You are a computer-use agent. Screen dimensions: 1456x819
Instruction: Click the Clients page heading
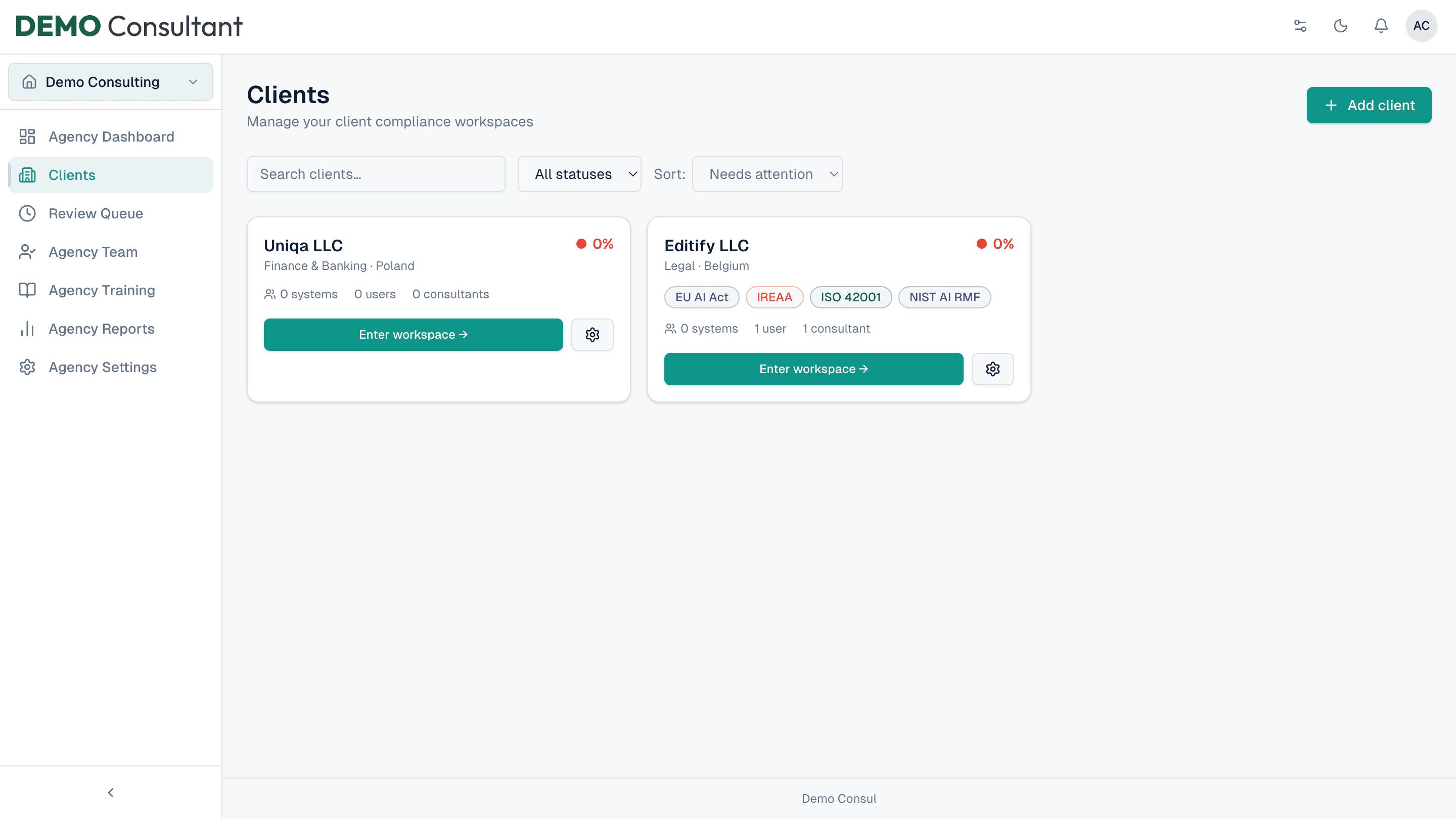[288, 95]
